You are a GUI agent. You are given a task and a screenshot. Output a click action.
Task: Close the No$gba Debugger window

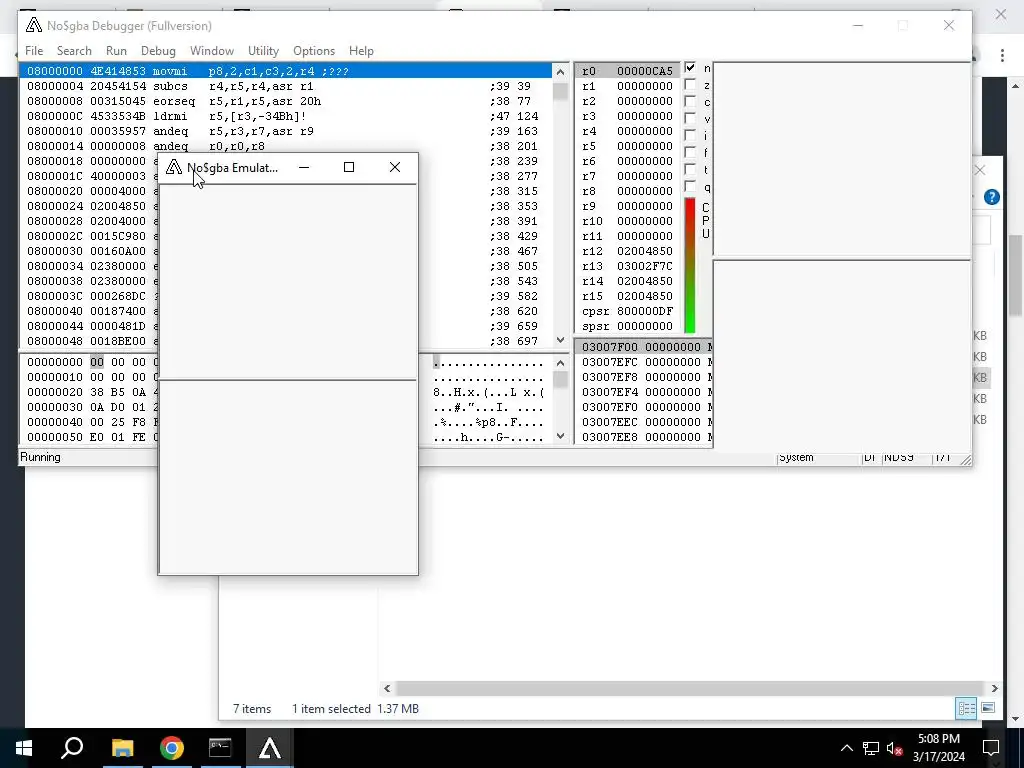pos(949,25)
